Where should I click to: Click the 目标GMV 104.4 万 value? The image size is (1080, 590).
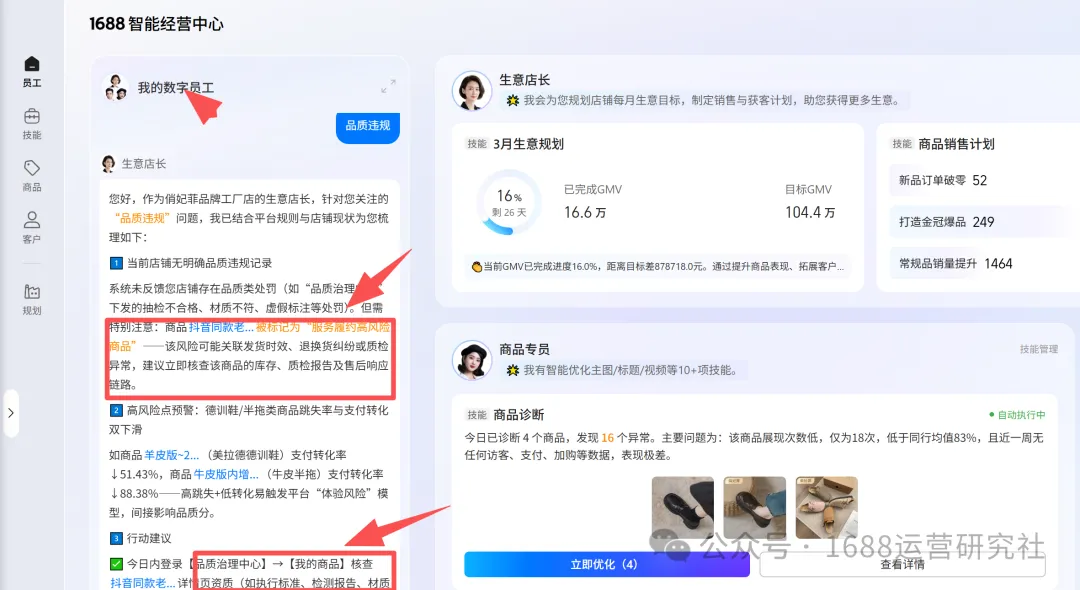pos(810,213)
